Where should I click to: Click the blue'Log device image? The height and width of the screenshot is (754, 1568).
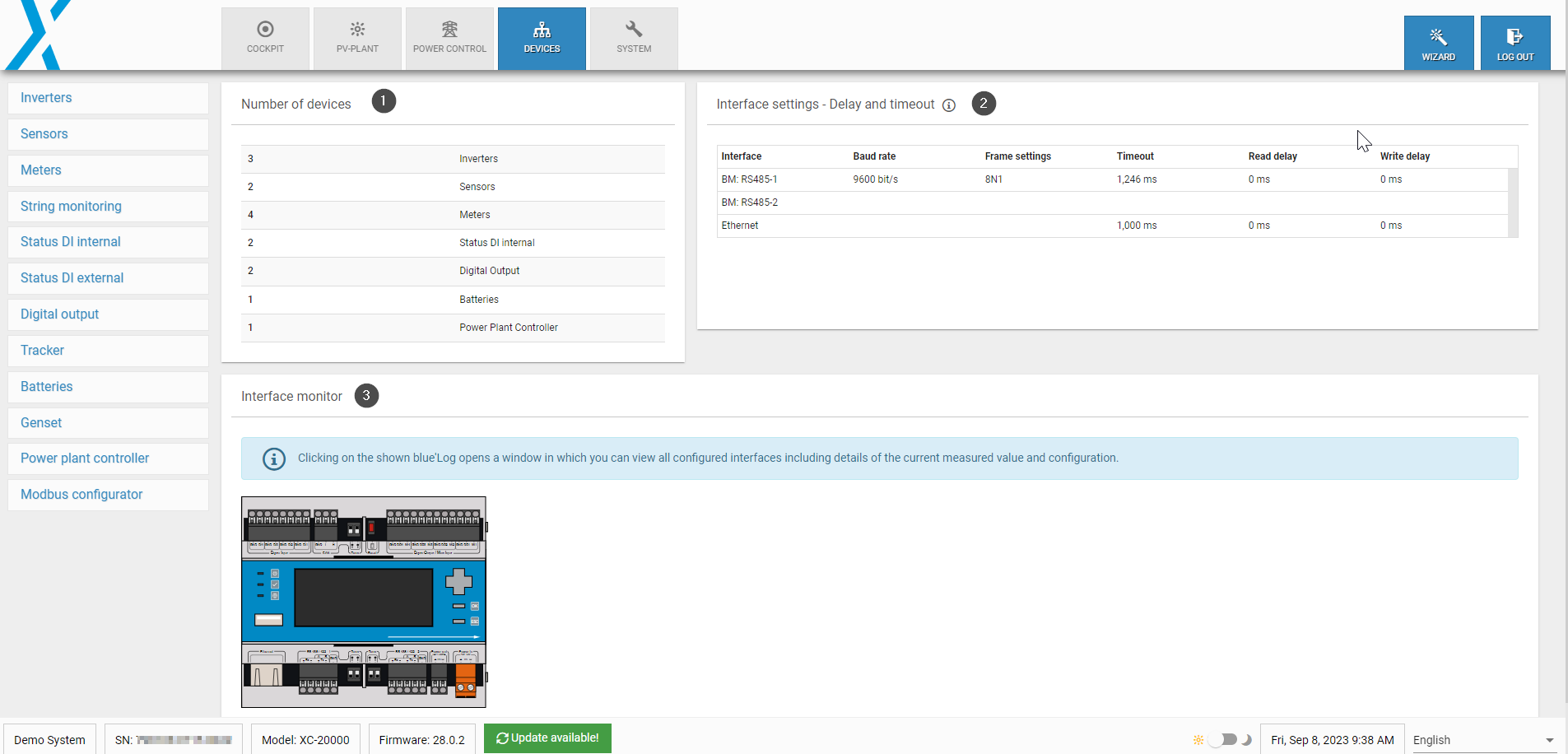click(x=363, y=602)
